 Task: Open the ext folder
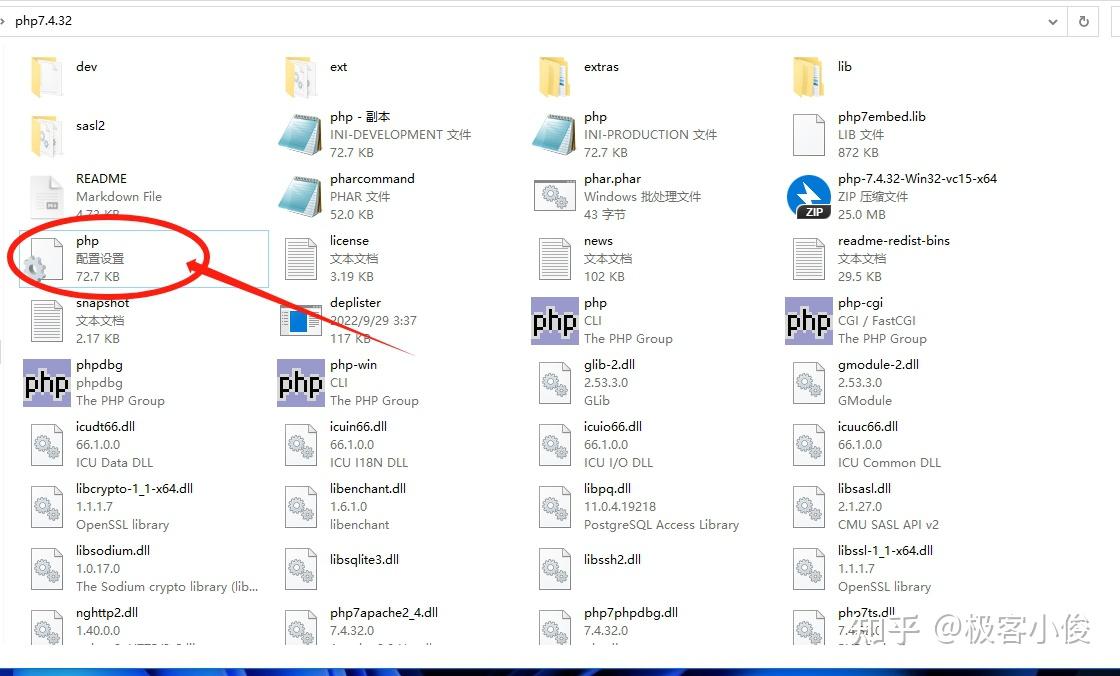pyautogui.click(x=338, y=66)
